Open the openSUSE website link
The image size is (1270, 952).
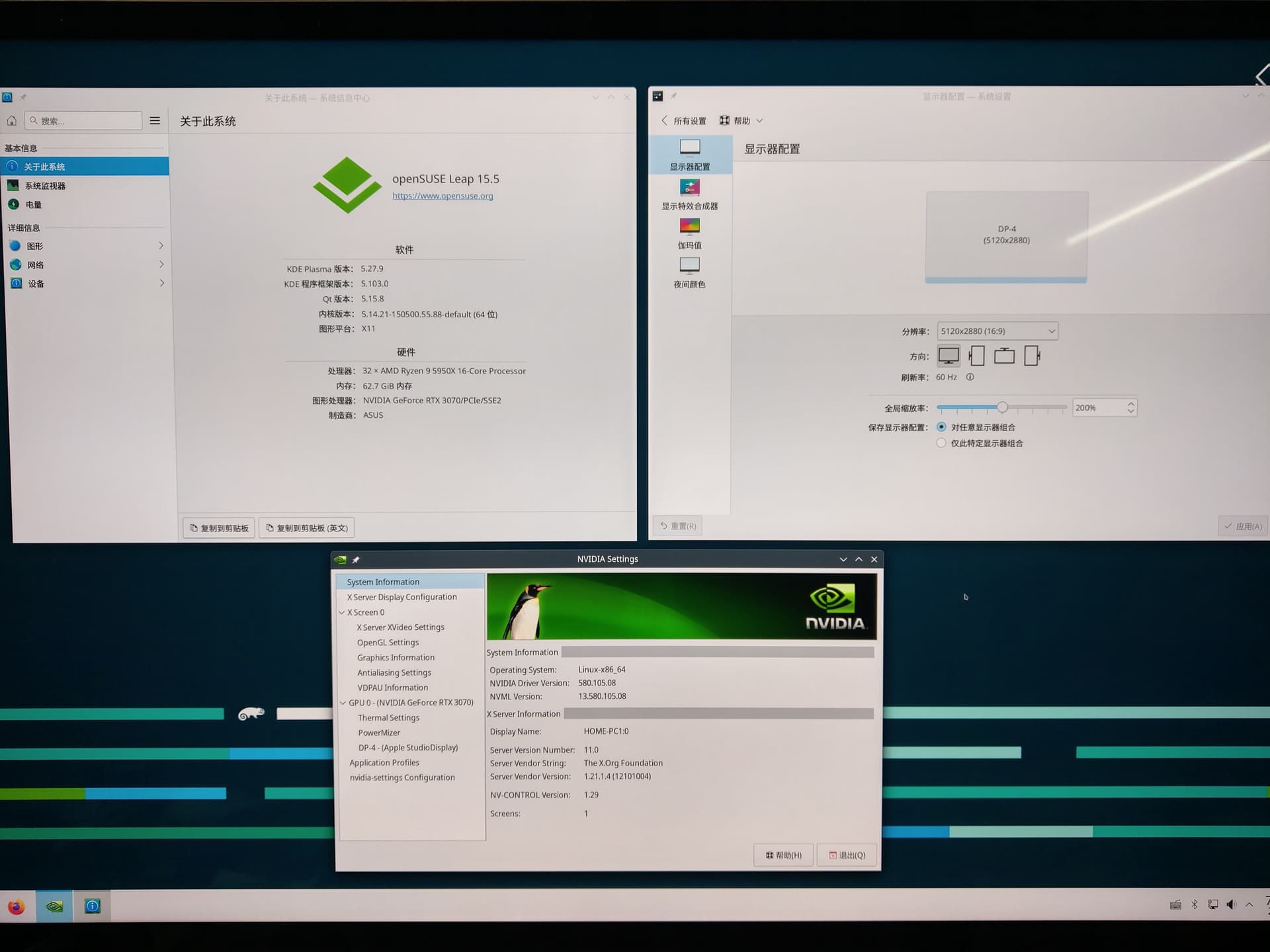[x=443, y=196]
